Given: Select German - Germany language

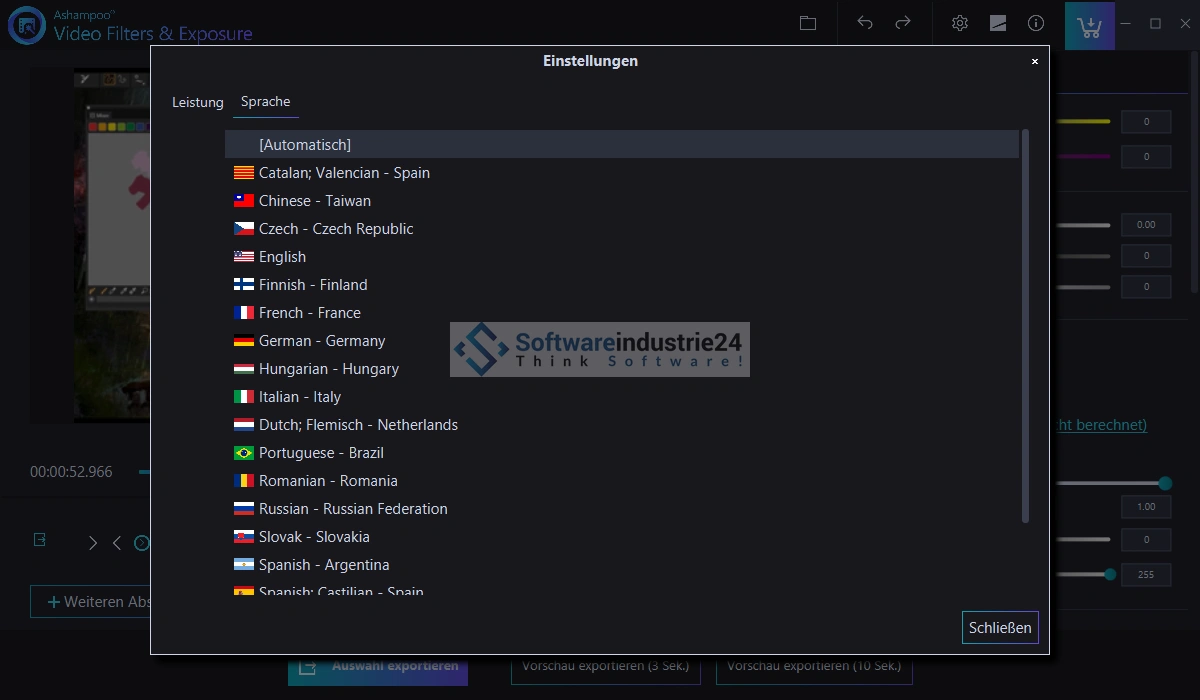Looking at the screenshot, I should [321, 341].
